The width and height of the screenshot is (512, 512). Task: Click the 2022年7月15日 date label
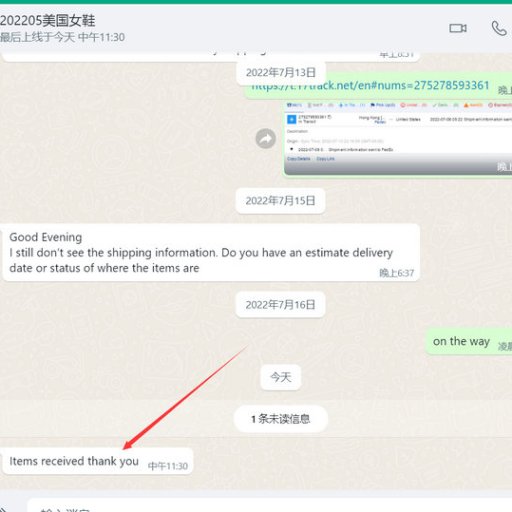tap(280, 201)
